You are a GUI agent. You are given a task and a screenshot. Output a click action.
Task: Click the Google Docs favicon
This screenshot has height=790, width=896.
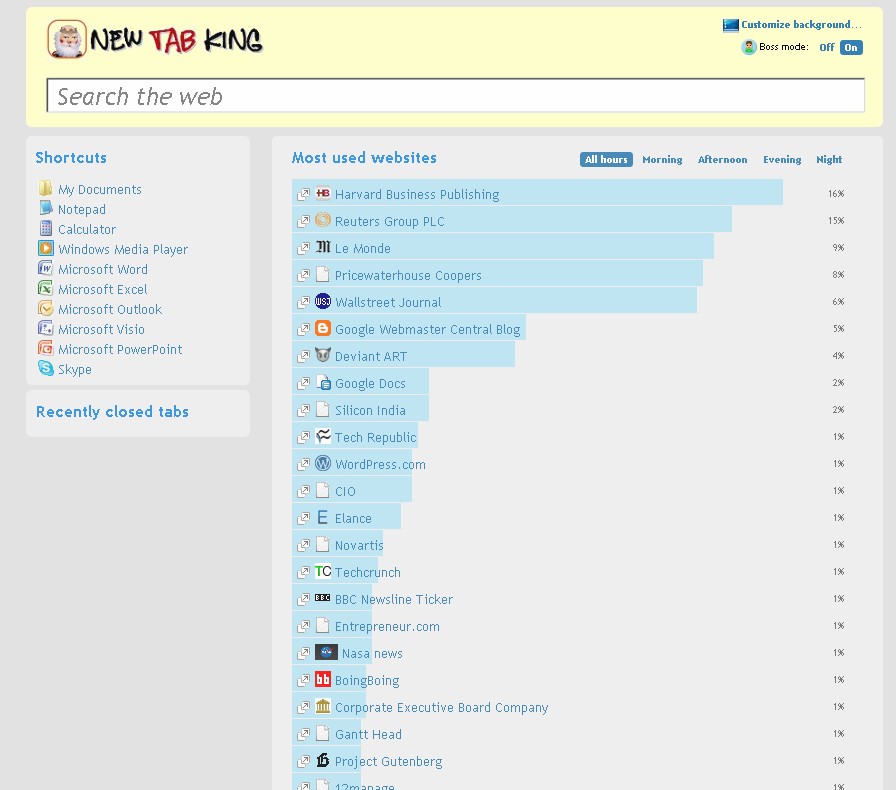click(323, 382)
